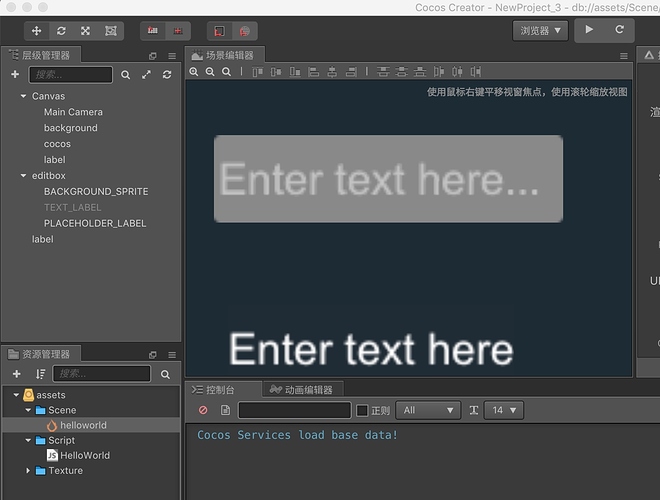Open the console font size dropdown
The image size is (660, 500).
(x=504, y=410)
